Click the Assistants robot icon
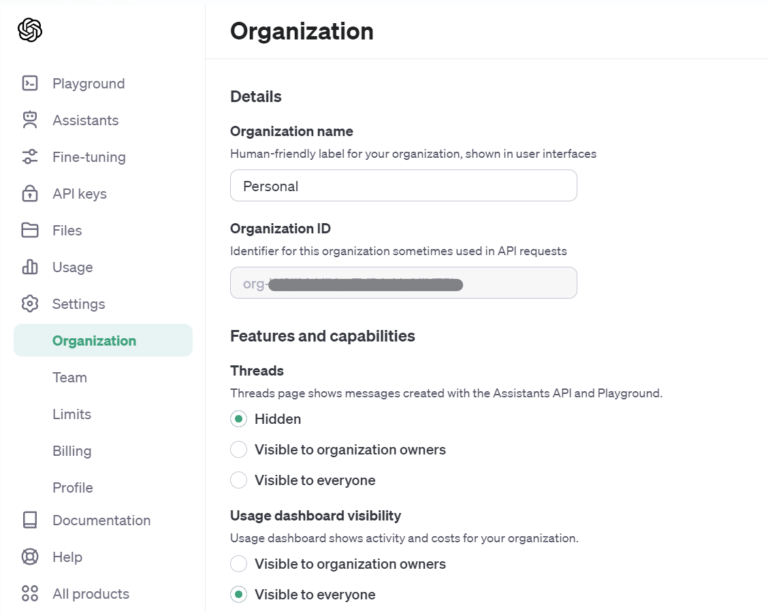The width and height of the screenshot is (768, 613). coord(30,120)
